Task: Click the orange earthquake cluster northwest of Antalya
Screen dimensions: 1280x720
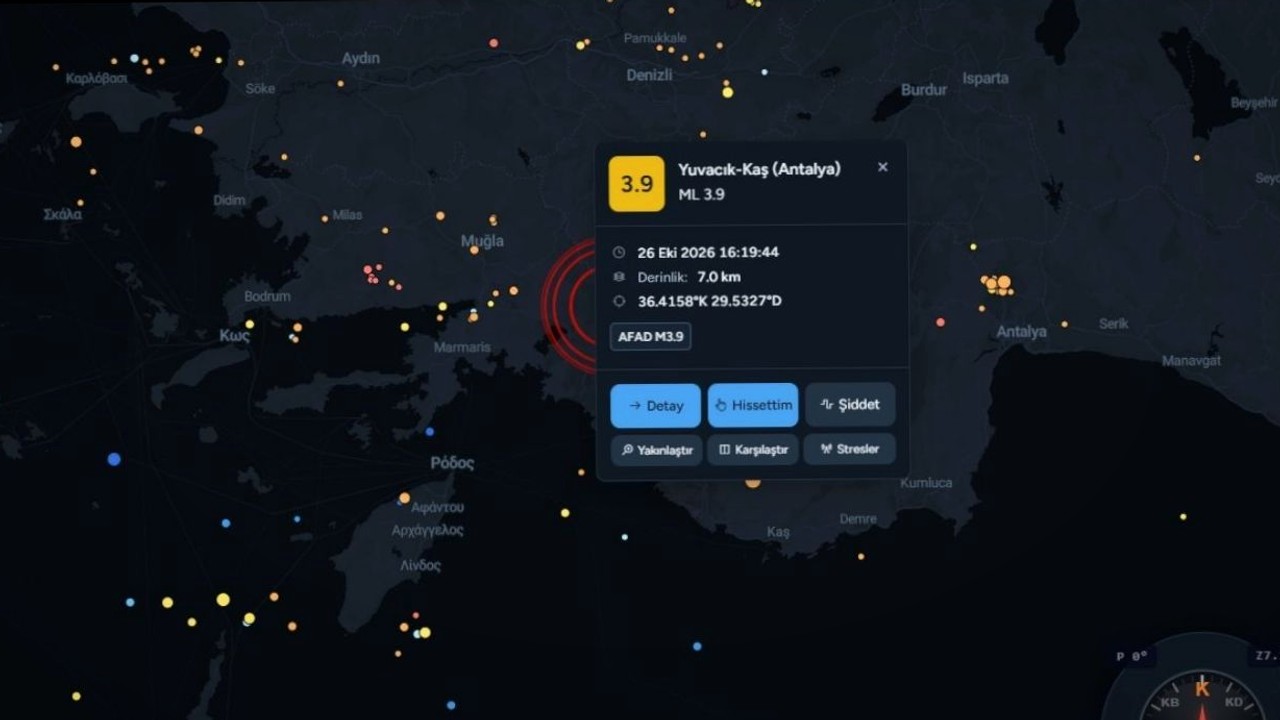Action: 997,285
